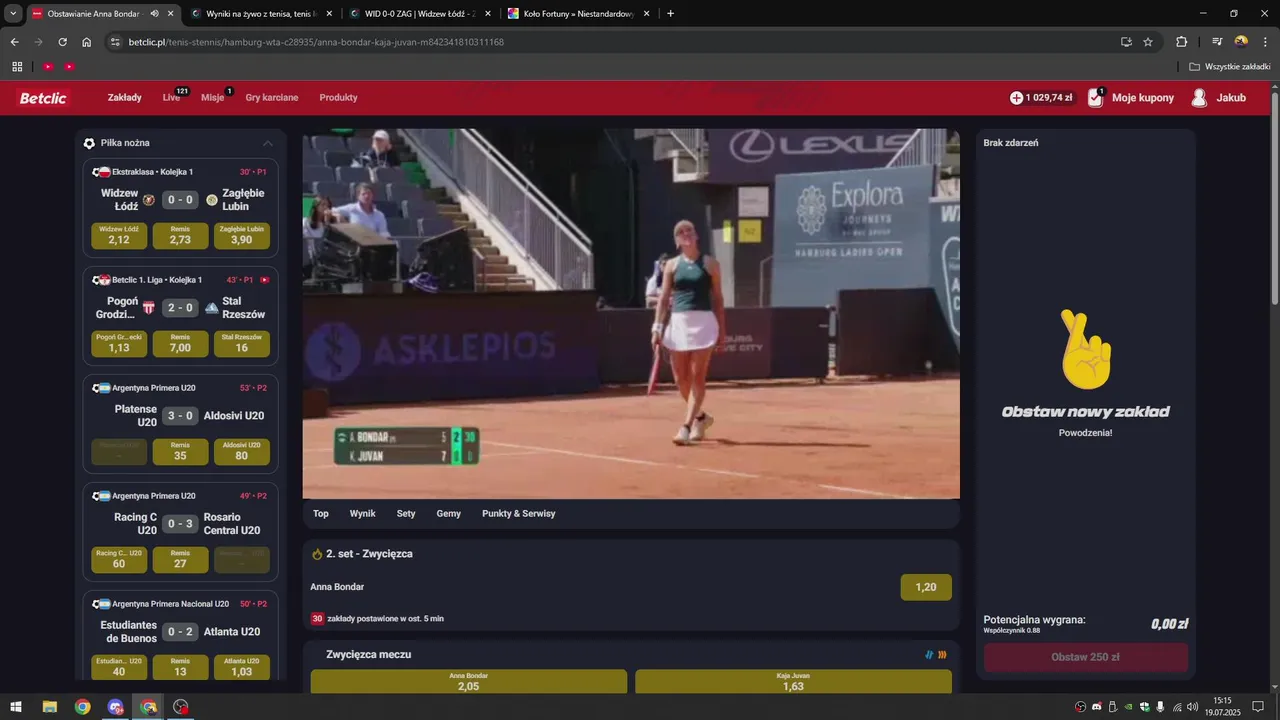Mute the Obstawianie Anna Bondar tab
The width and height of the screenshot is (1280, 720).
(155, 14)
